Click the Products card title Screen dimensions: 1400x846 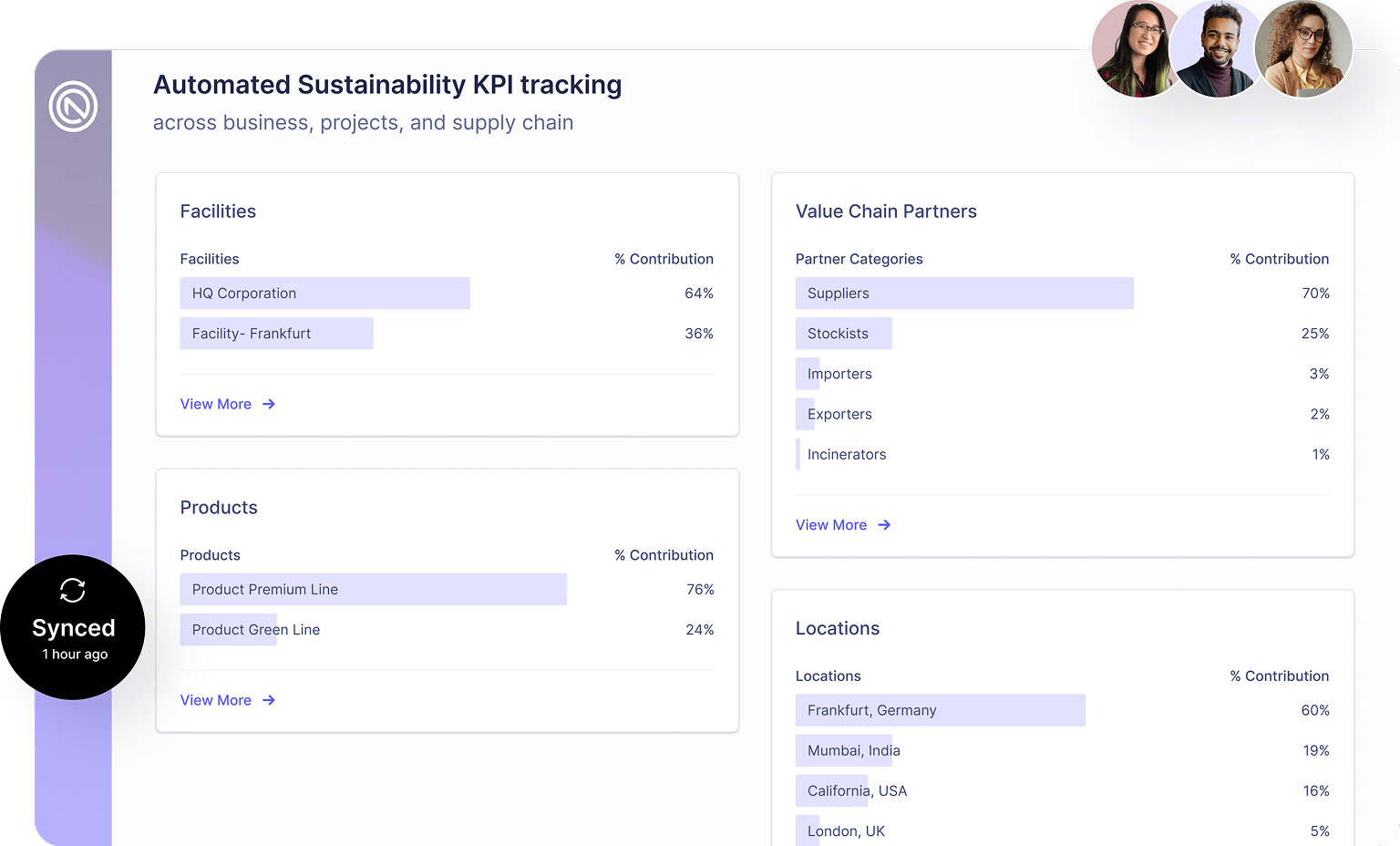[219, 508]
